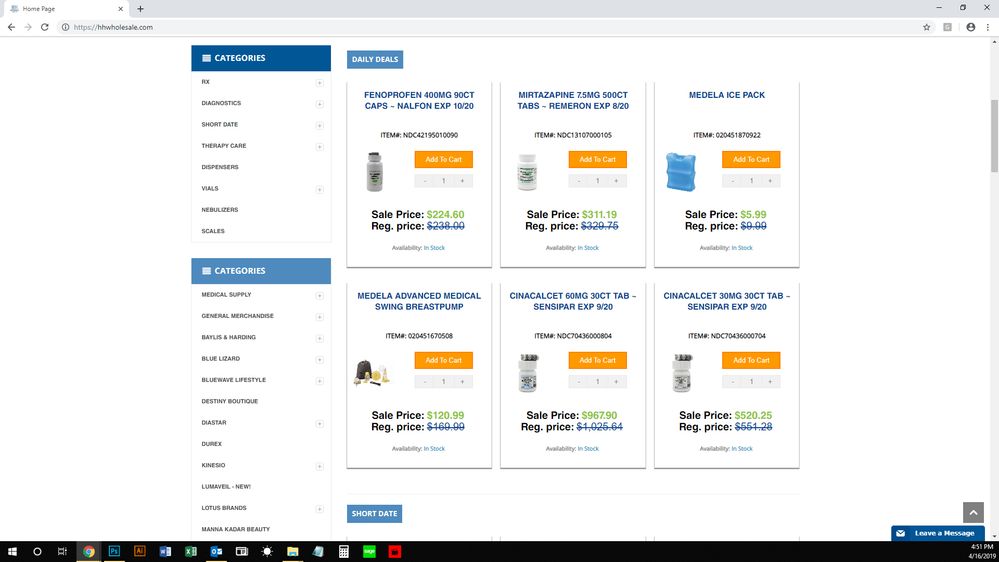
Task: Click the browser address bar URL
Action: pyautogui.click(x=113, y=27)
